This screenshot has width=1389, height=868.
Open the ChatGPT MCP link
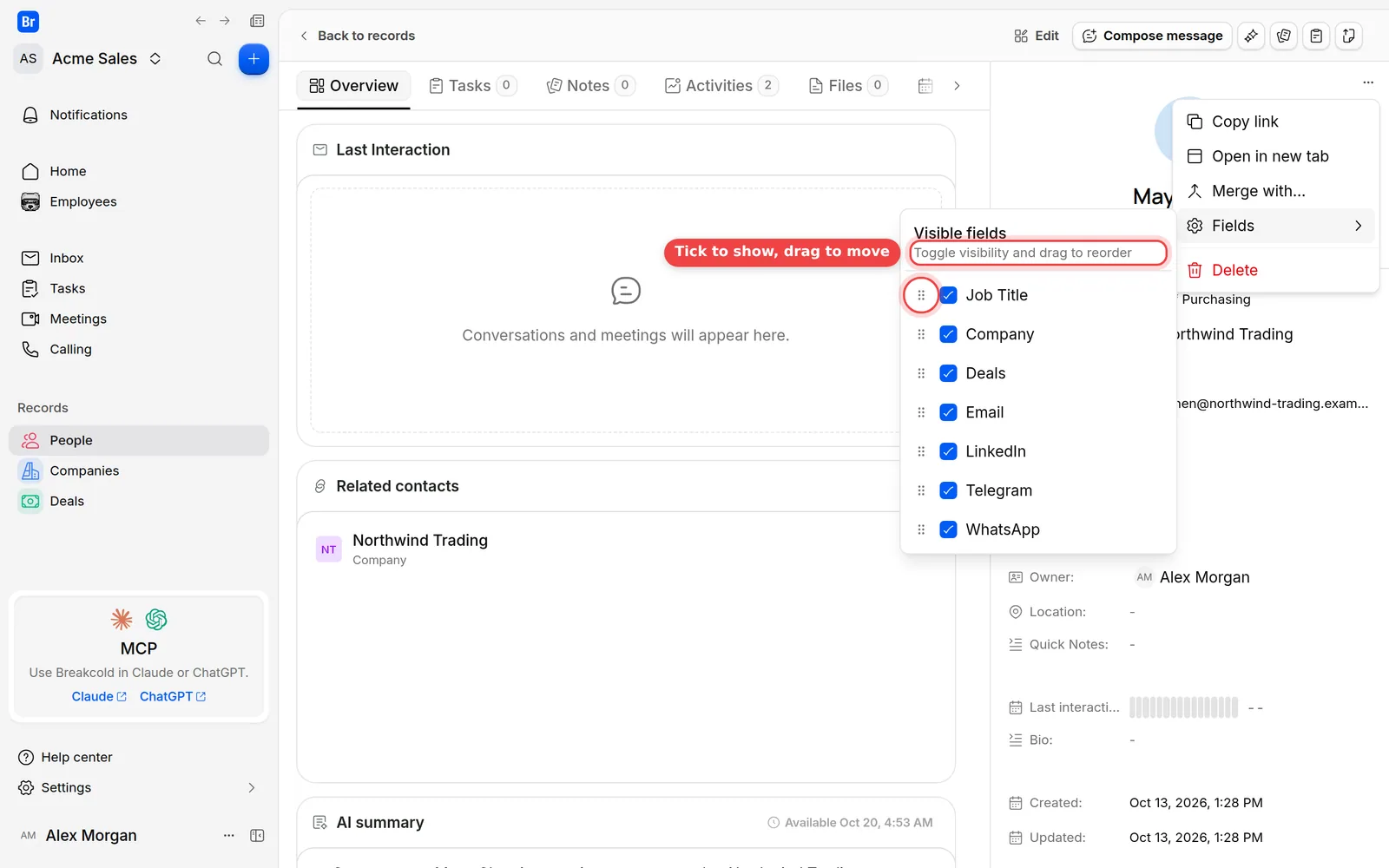point(173,696)
